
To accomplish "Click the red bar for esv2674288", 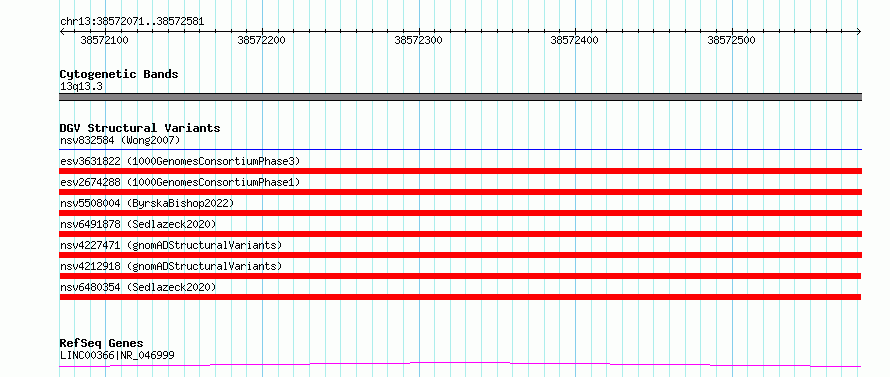I will 461,192.
